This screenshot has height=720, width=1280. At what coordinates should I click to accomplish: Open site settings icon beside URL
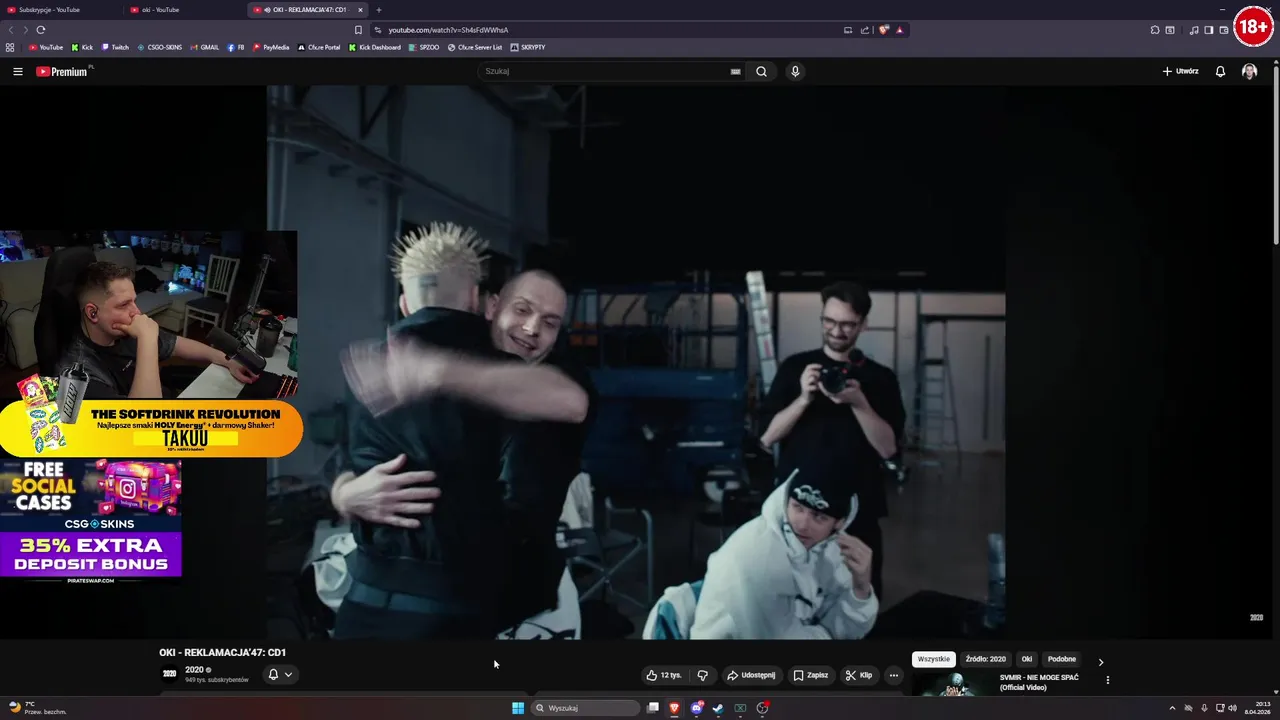click(x=377, y=30)
